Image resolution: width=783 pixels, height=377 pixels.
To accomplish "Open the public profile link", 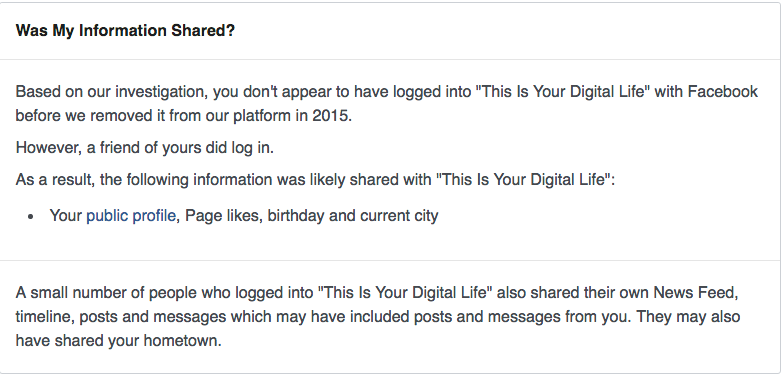I will (x=131, y=216).
